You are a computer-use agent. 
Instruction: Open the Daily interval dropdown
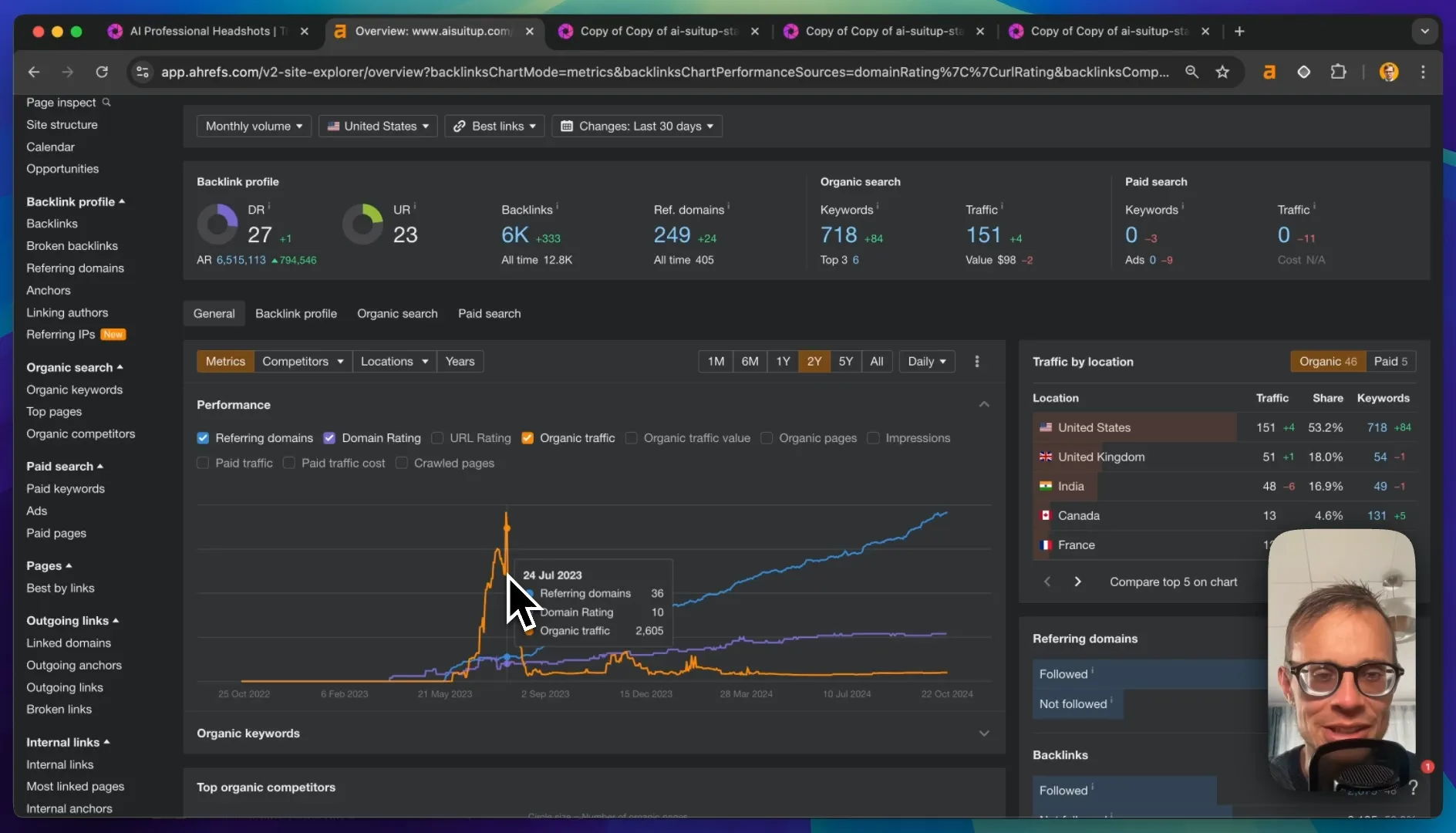[927, 361]
